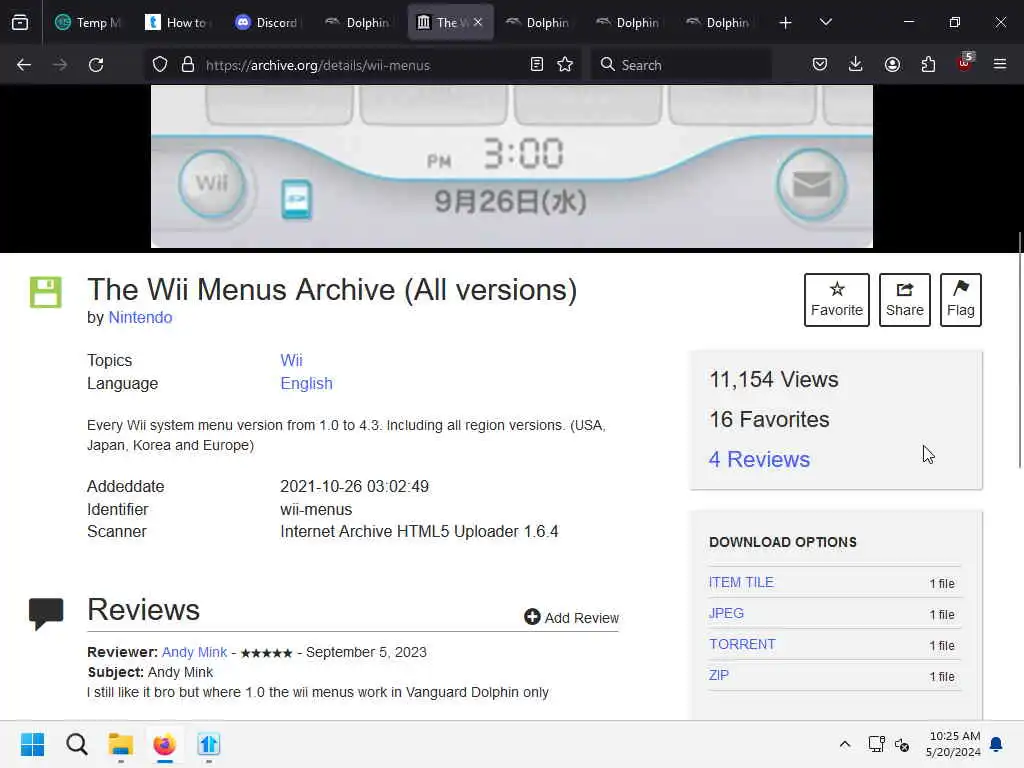Expand the list all tabs chevron

pos(825,22)
